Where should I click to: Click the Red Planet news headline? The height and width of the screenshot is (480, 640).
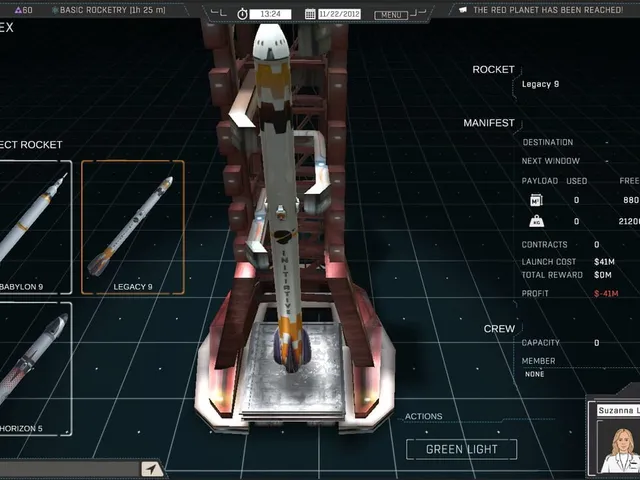point(548,10)
